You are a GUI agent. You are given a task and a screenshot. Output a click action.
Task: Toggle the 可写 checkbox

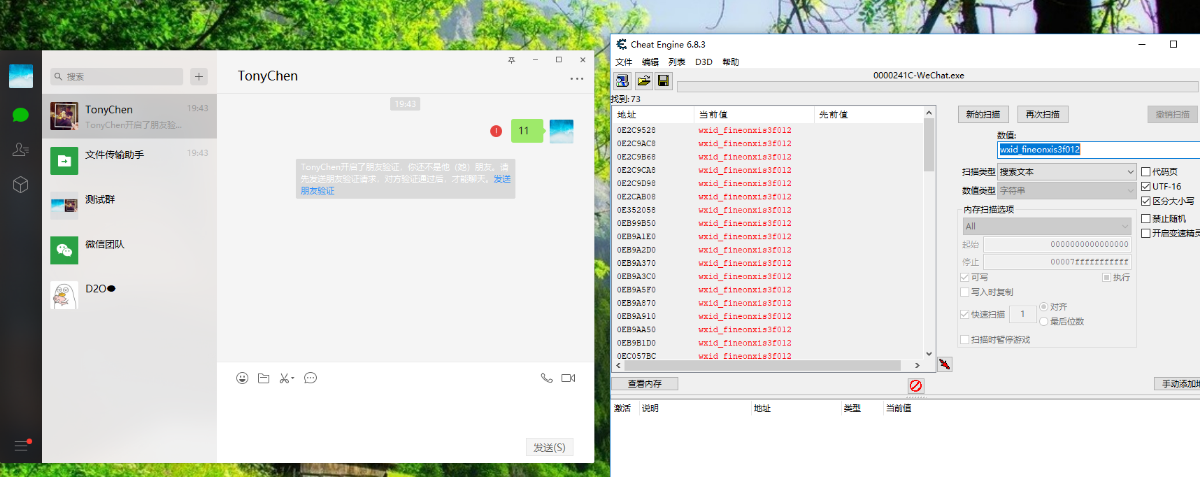click(965, 277)
